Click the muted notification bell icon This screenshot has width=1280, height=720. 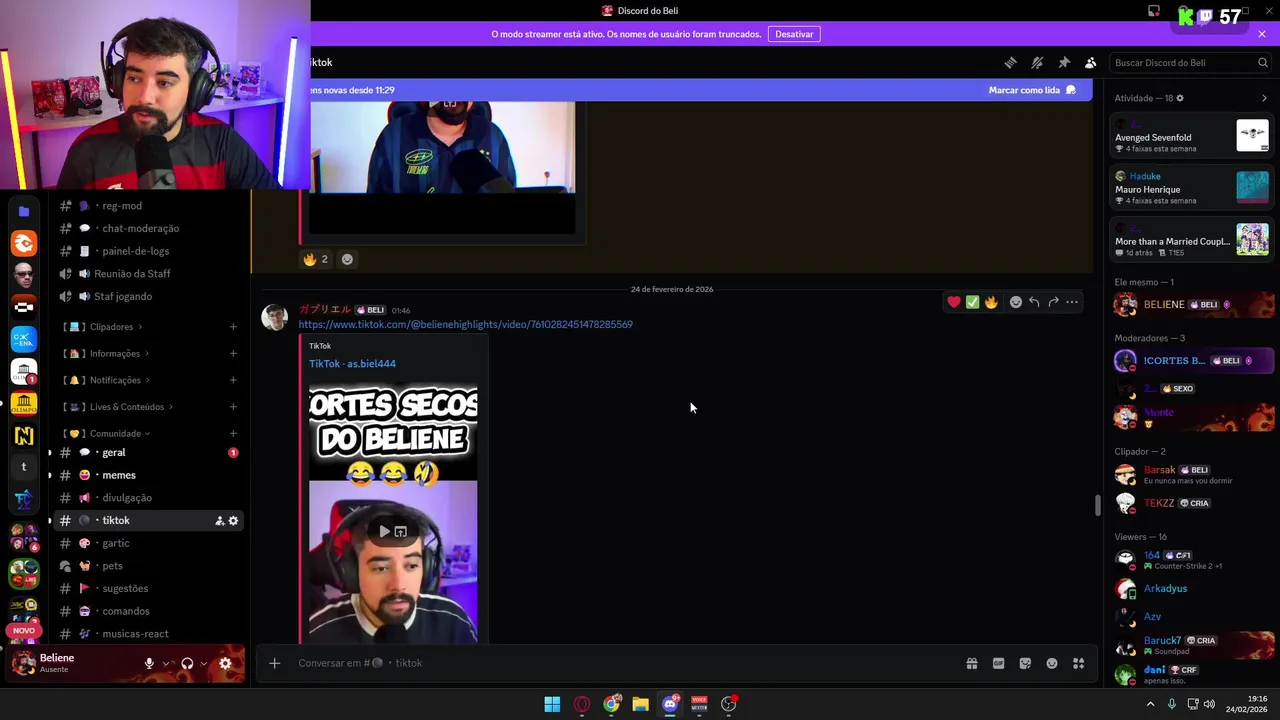tap(1037, 62)
